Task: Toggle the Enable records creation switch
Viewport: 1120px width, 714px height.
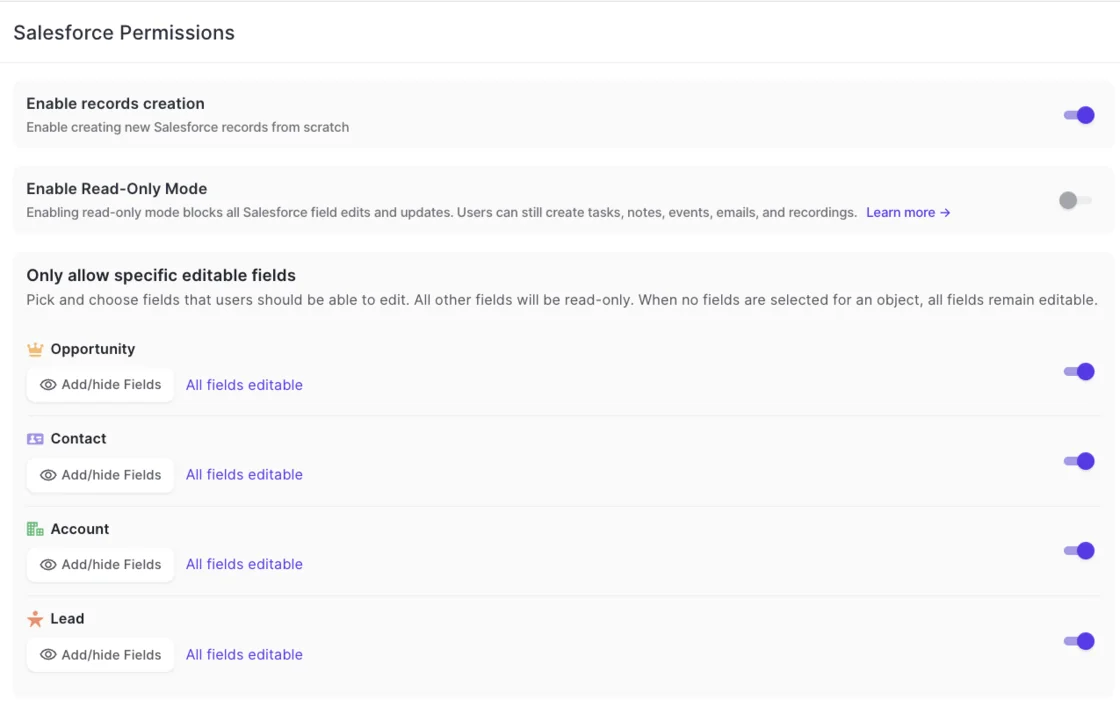Action: 1079,115
